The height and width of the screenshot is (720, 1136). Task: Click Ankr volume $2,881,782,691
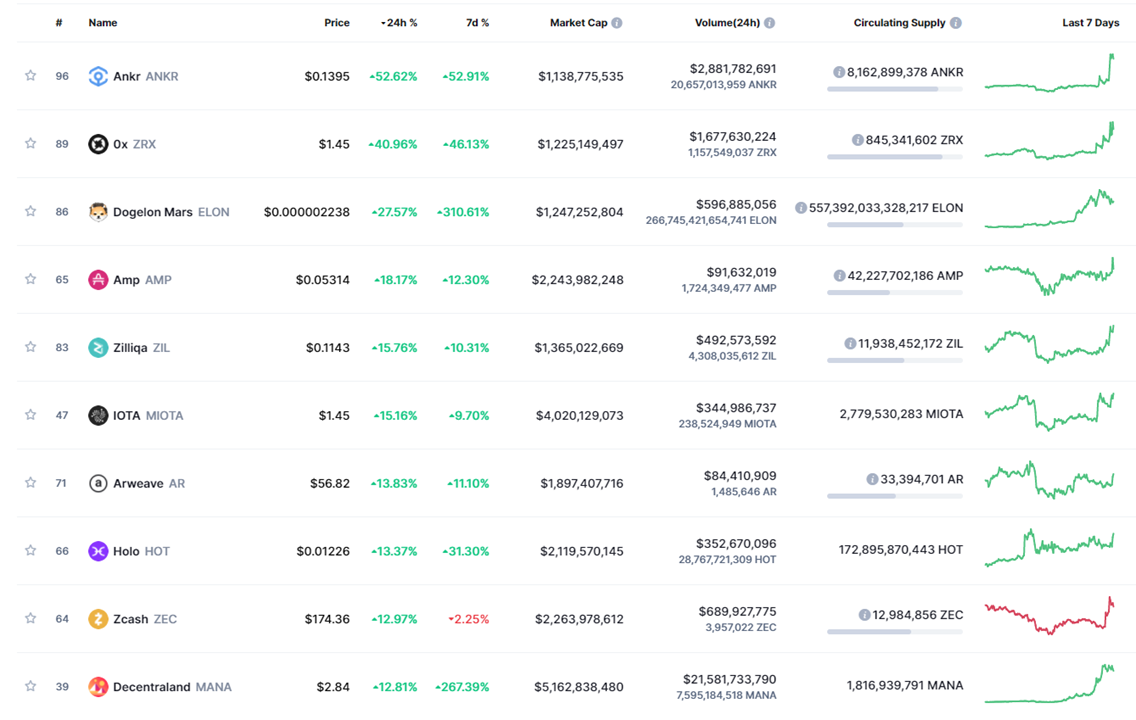pyautogui.click(x=732, y=69)
